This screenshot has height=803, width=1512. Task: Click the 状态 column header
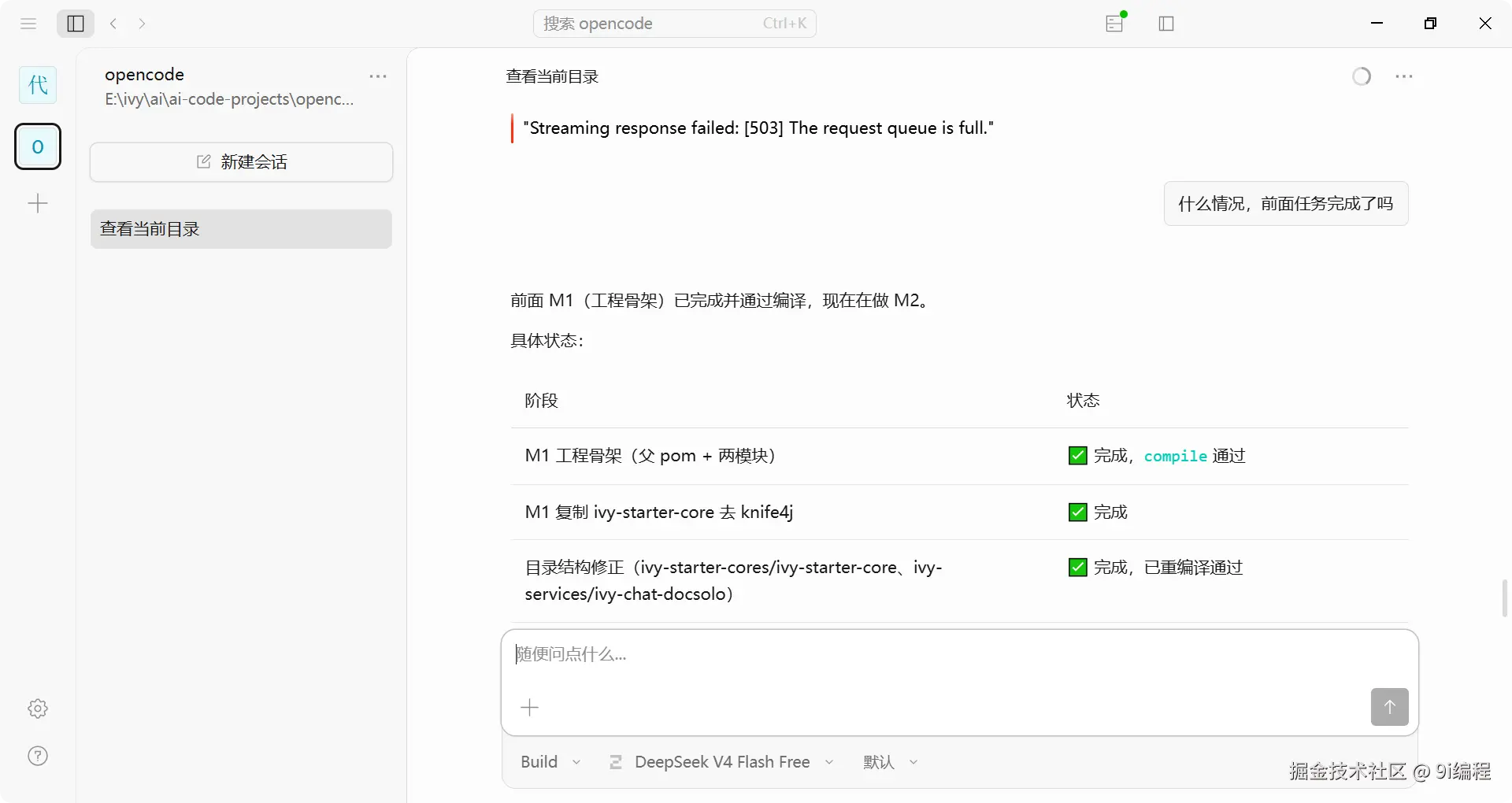(x=1084, y=401)
